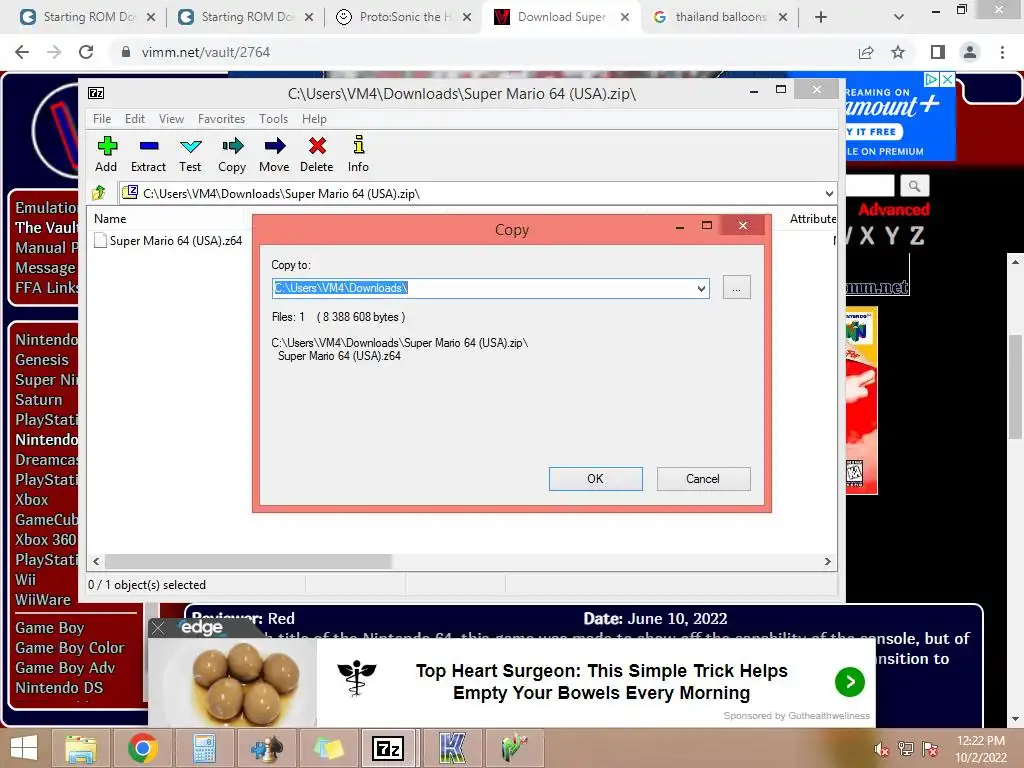Click the Chrome taskbar icon

(142, 748)
